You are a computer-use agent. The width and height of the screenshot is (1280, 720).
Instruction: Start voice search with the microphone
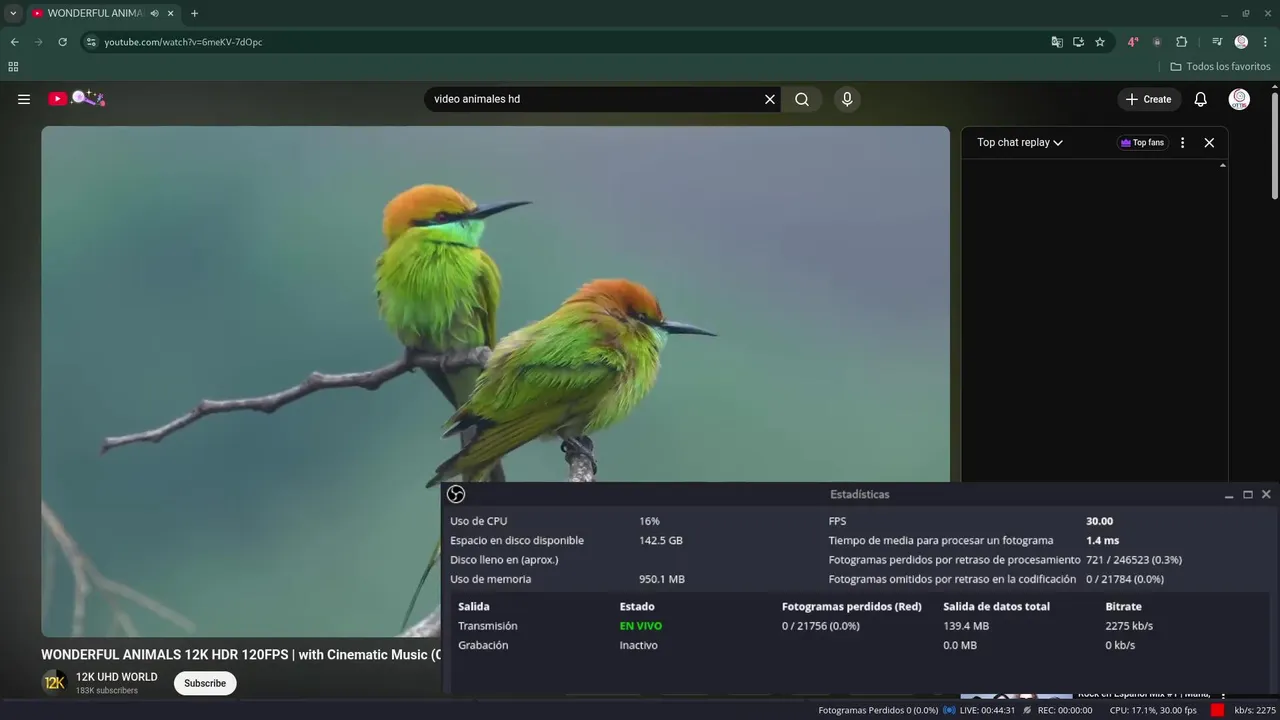click(x=847, y=99)
